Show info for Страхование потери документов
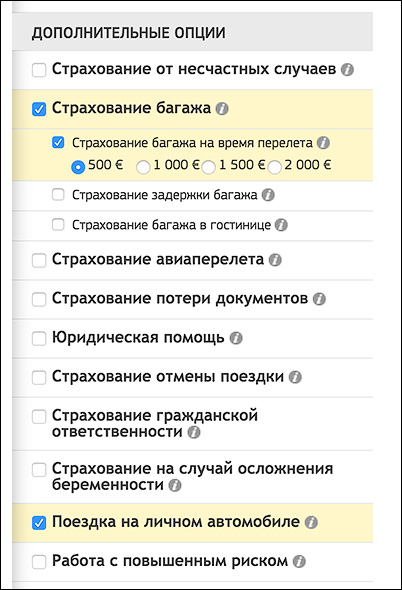 [319, 299]
